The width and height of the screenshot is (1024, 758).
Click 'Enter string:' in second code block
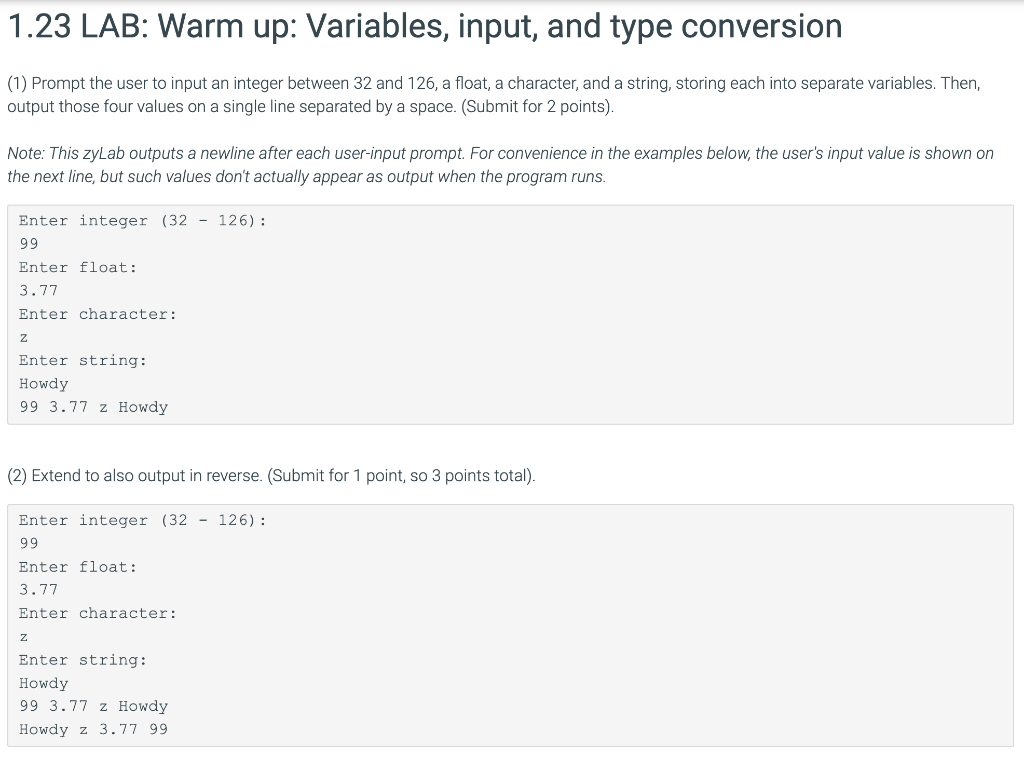[83, 660]
